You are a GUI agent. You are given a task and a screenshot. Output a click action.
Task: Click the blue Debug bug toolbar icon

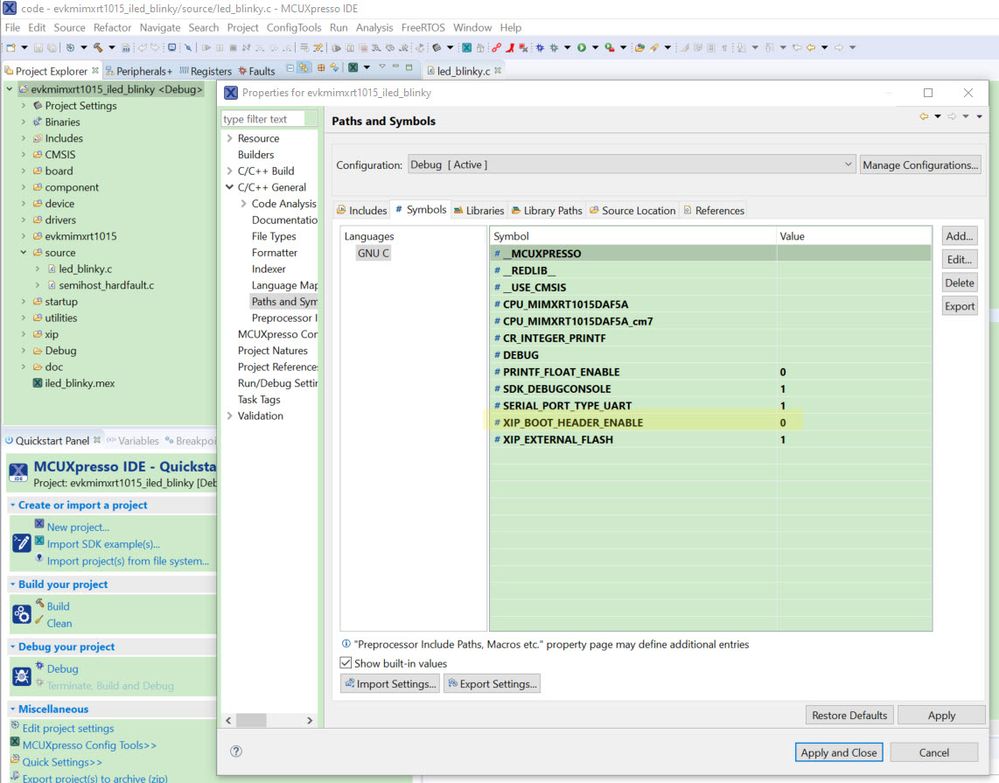[540, 47]
